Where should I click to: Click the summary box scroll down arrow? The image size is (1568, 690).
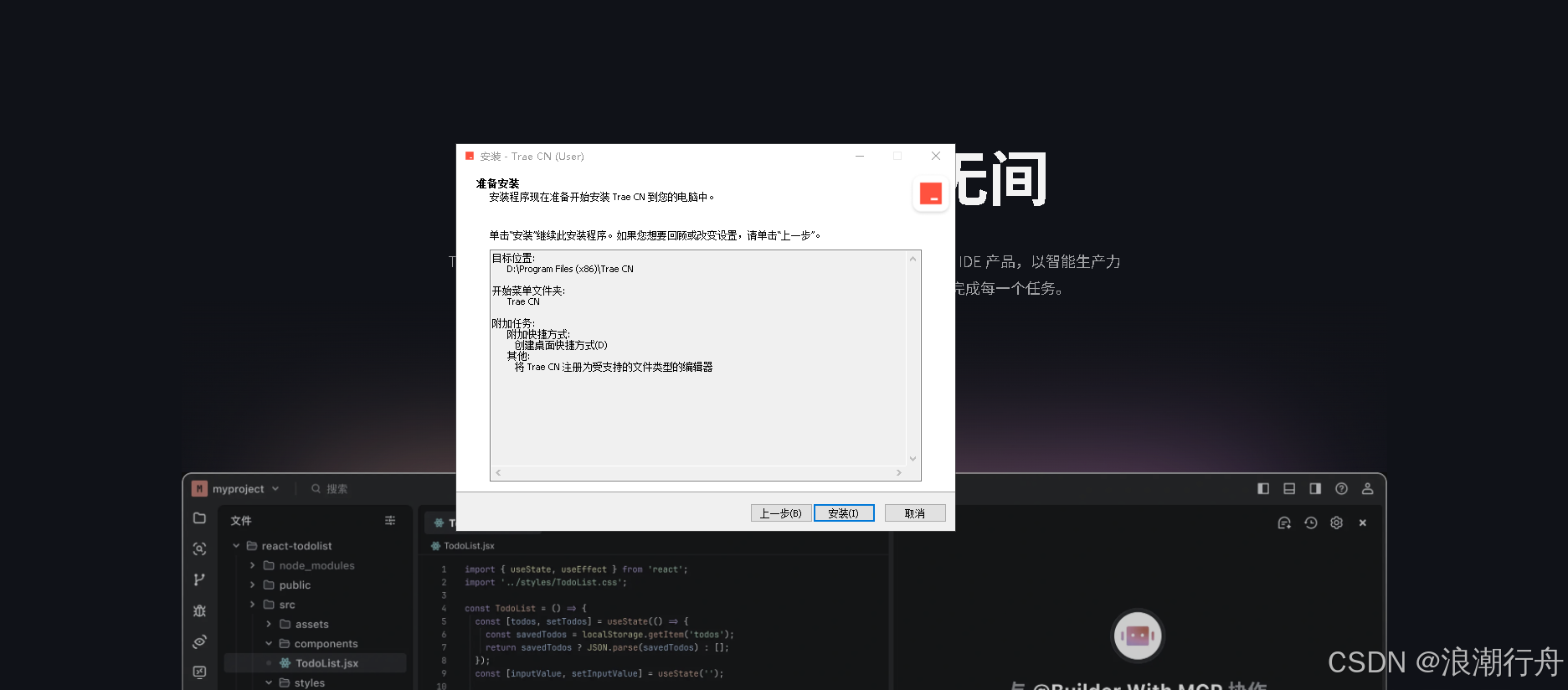point(913,459)
